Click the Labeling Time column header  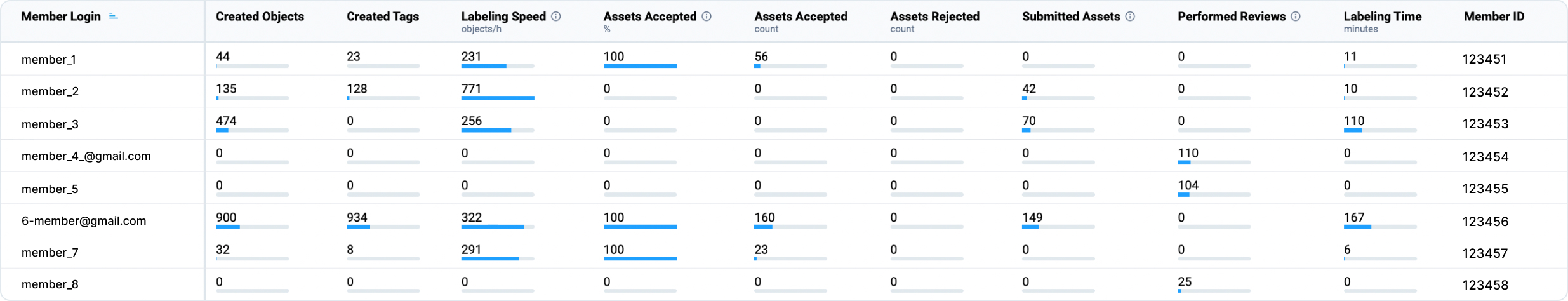[x=1382, y=17]
